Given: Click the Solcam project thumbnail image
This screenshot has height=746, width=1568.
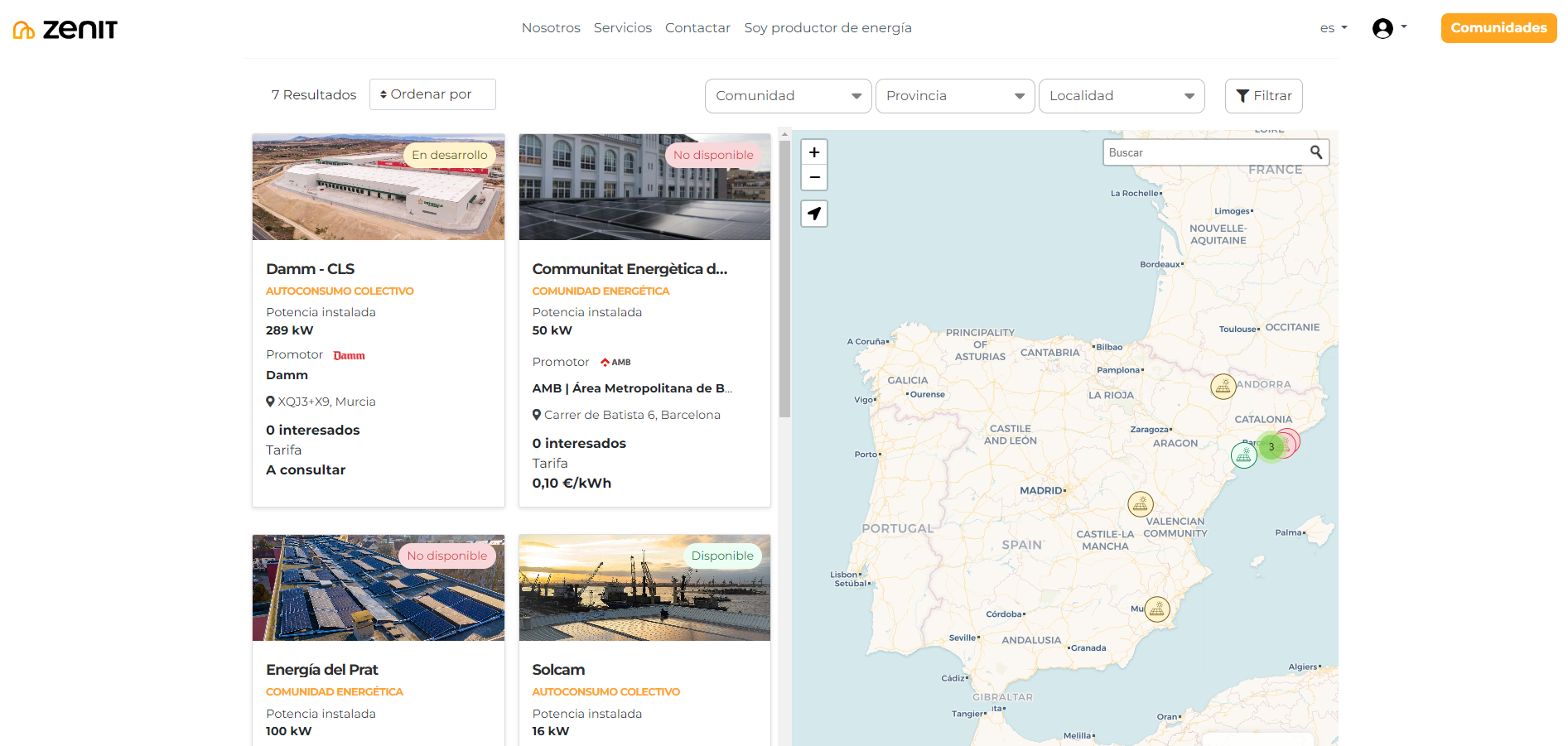Looking at the screenshot, I should (x=644, y=588).
